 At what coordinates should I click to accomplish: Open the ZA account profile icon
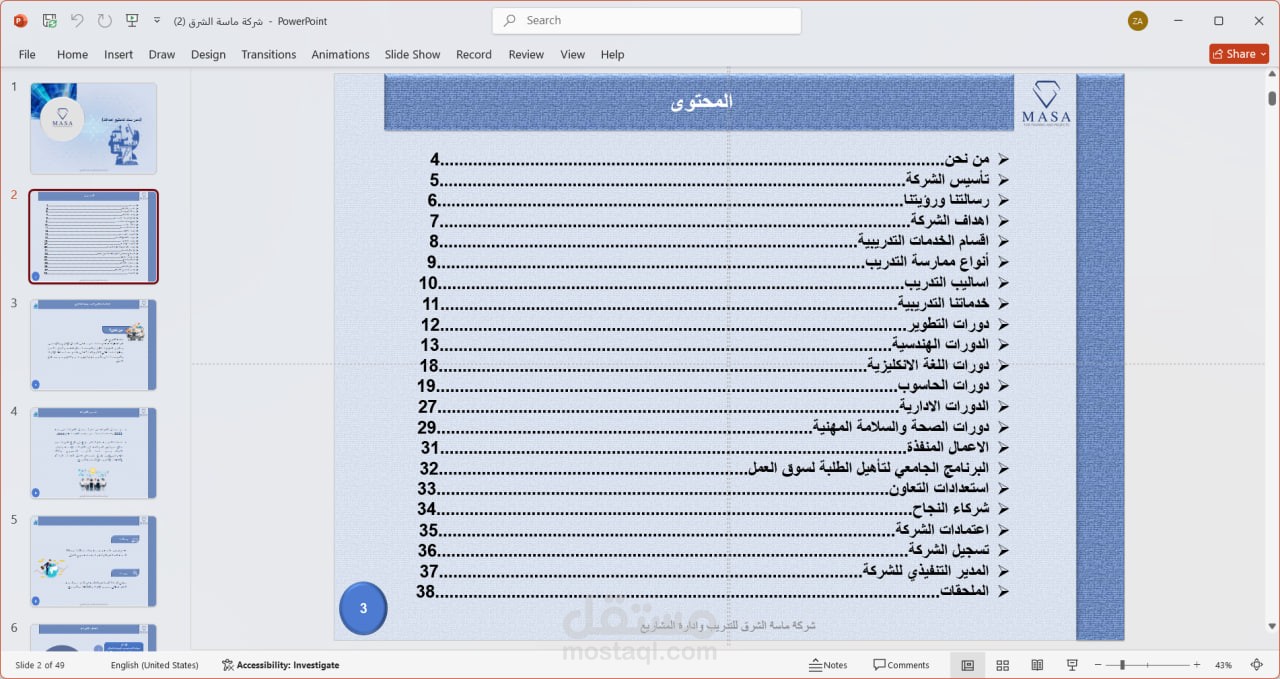[1138, 21]
